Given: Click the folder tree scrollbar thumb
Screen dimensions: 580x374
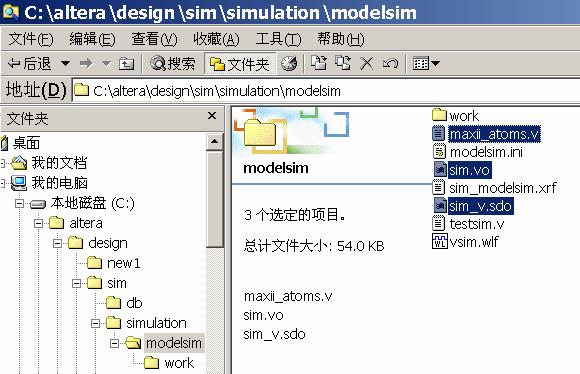Looking at the screenshot, I should [x=215, y=199].
